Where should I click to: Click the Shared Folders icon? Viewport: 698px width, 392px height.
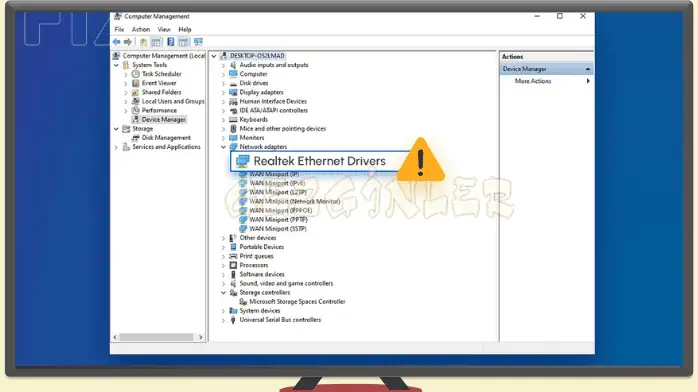(136, 92)
